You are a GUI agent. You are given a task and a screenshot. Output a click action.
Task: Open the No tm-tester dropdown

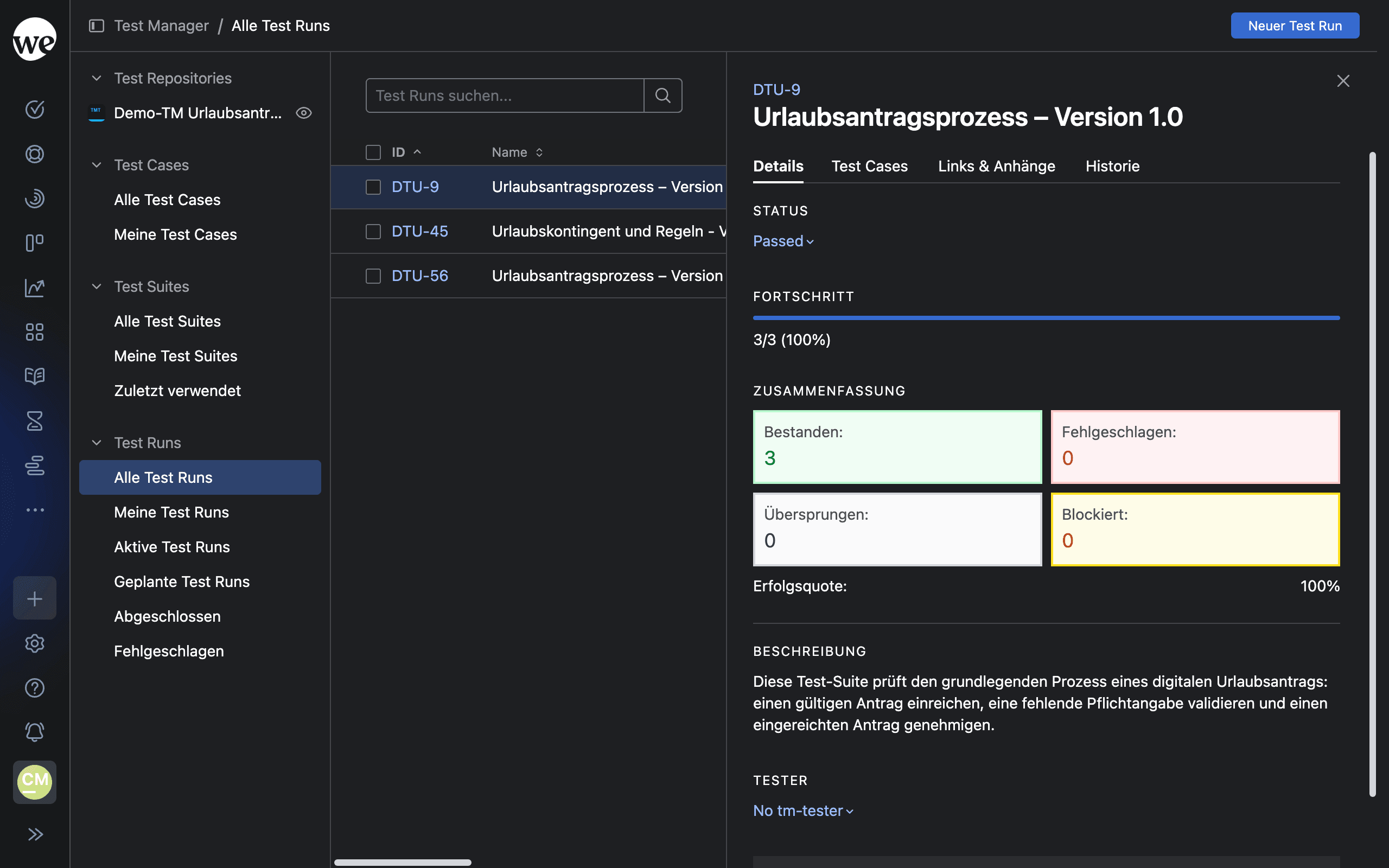click(804, 810)
